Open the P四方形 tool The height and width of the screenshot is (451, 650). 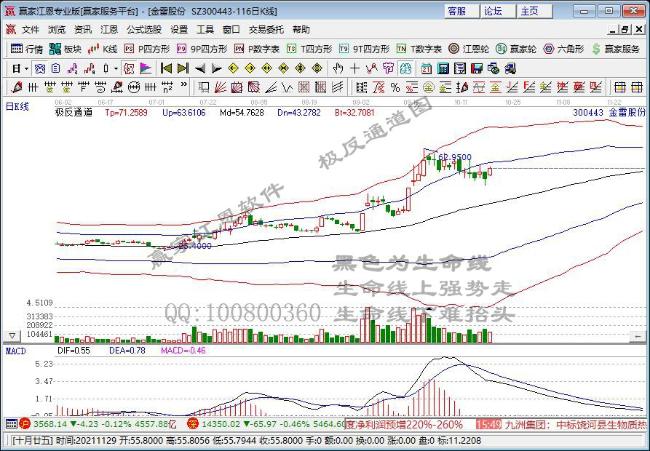(147, 49)
